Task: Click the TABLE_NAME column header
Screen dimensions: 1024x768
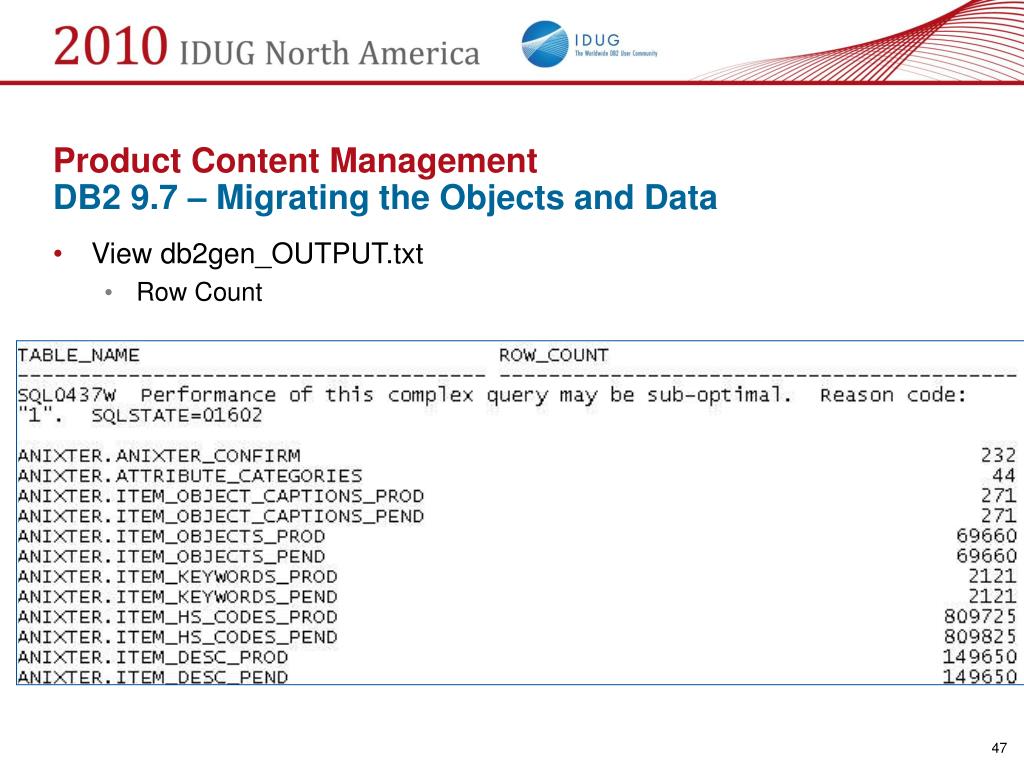Action: point(78,355)
